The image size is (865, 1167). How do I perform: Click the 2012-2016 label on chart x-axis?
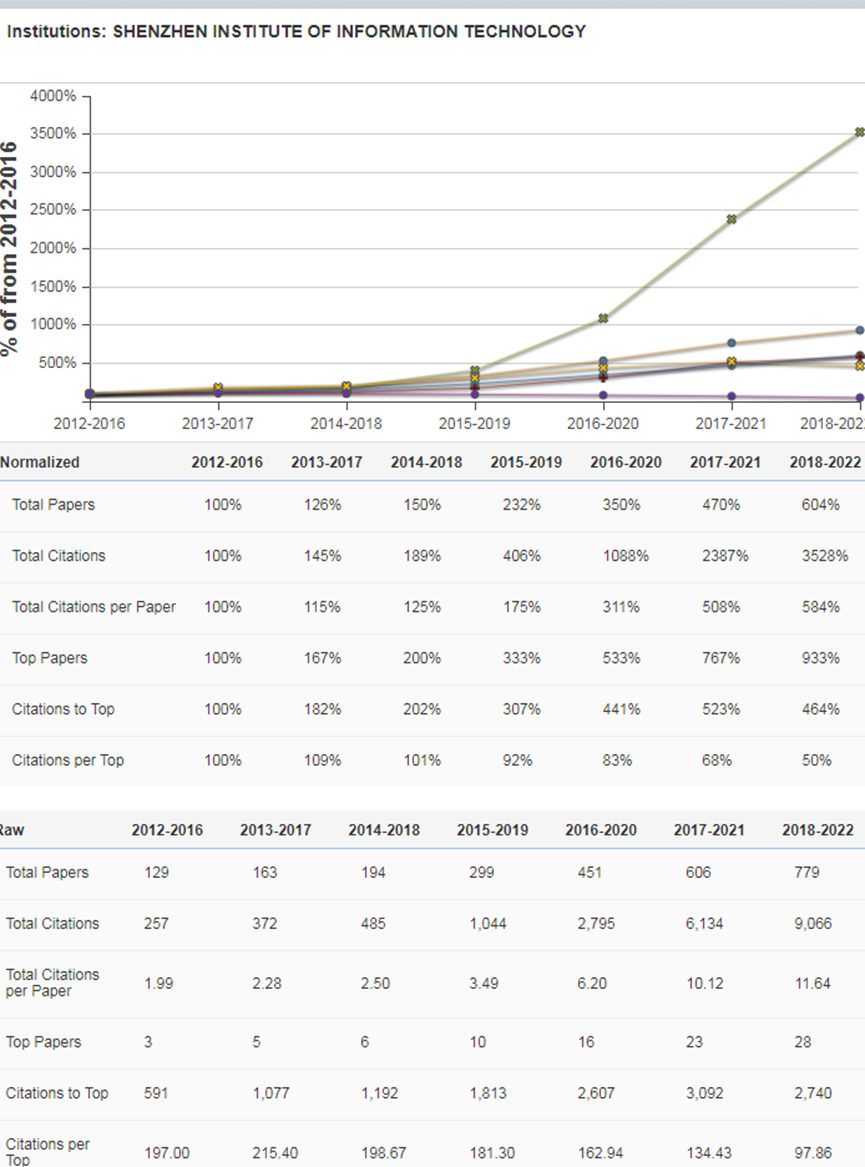[x=89, y=424]
